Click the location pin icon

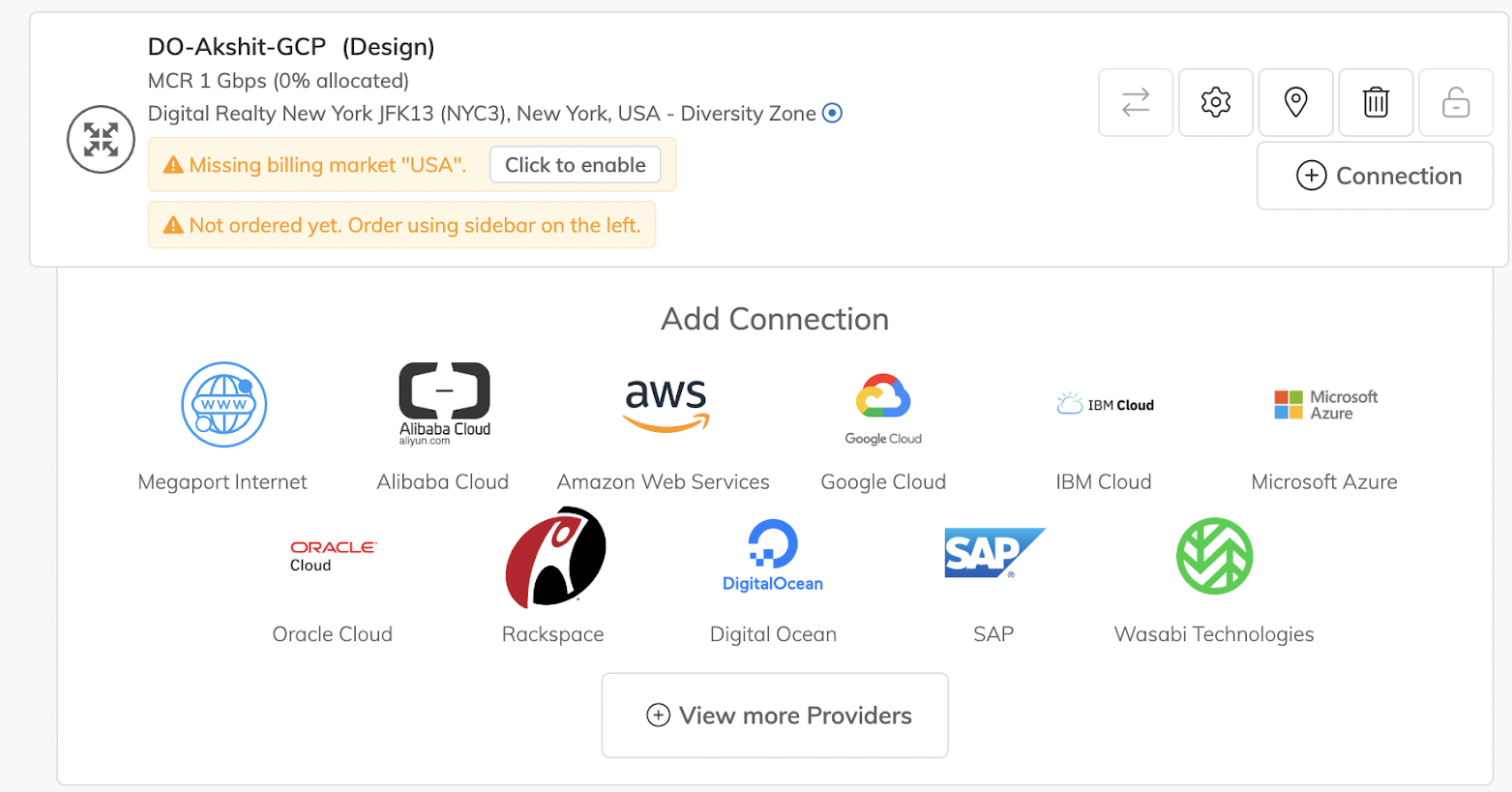1296,102
